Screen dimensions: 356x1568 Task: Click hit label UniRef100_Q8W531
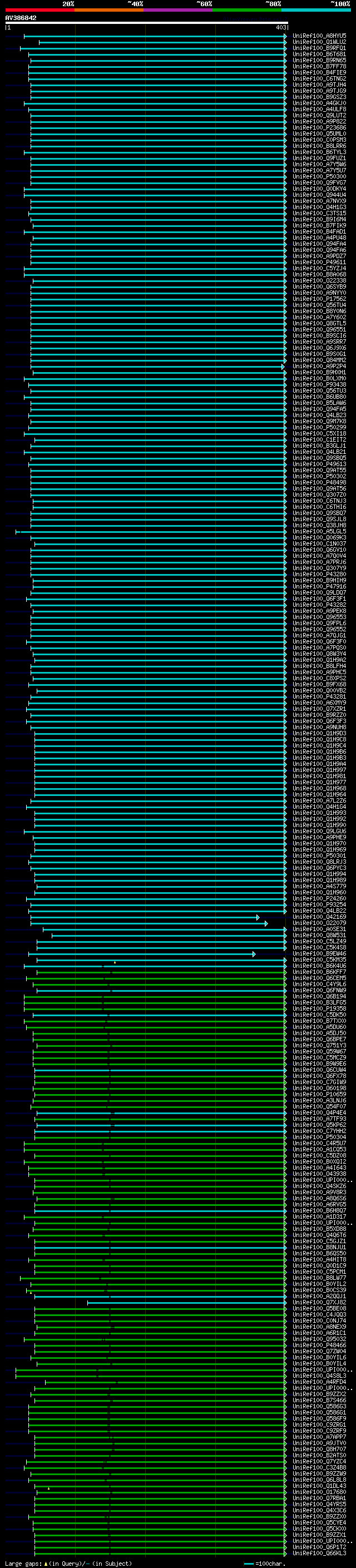coord(319,935)
